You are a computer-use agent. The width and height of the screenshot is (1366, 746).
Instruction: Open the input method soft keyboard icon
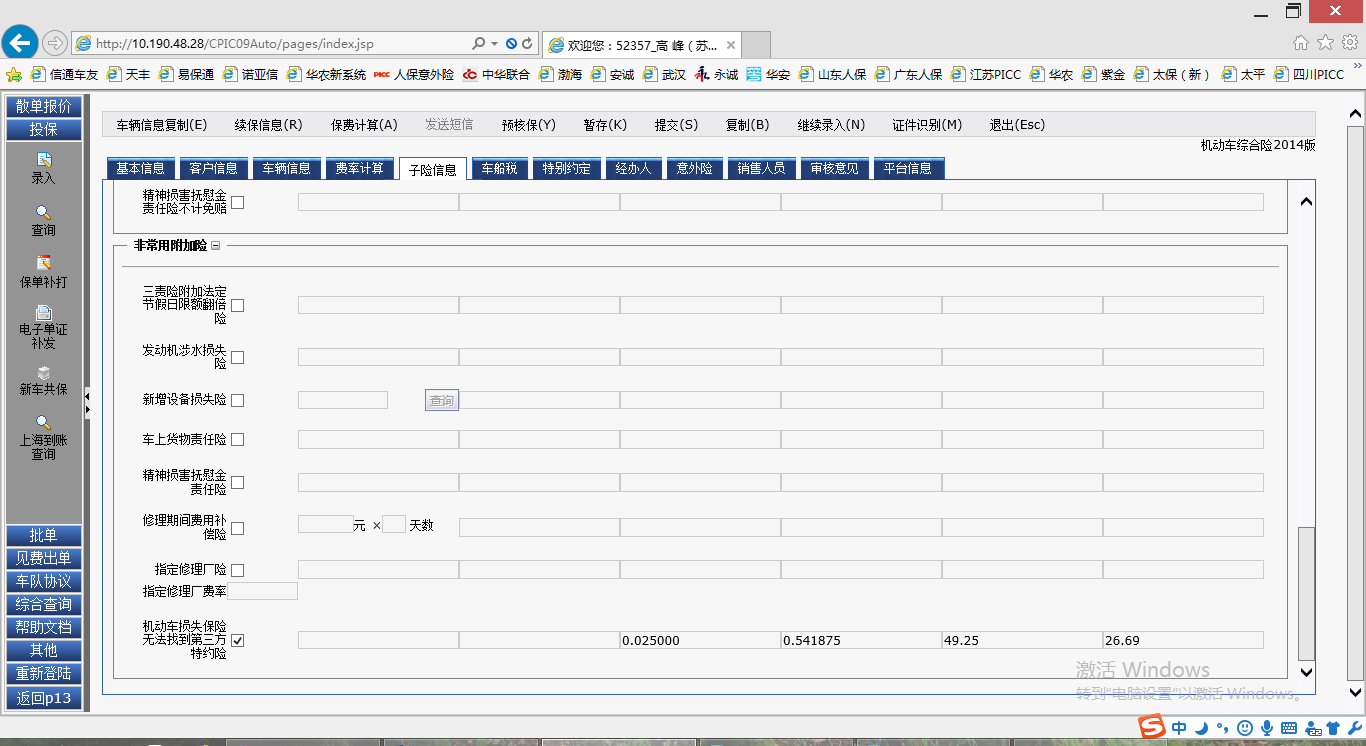[x=1289, y=727]
